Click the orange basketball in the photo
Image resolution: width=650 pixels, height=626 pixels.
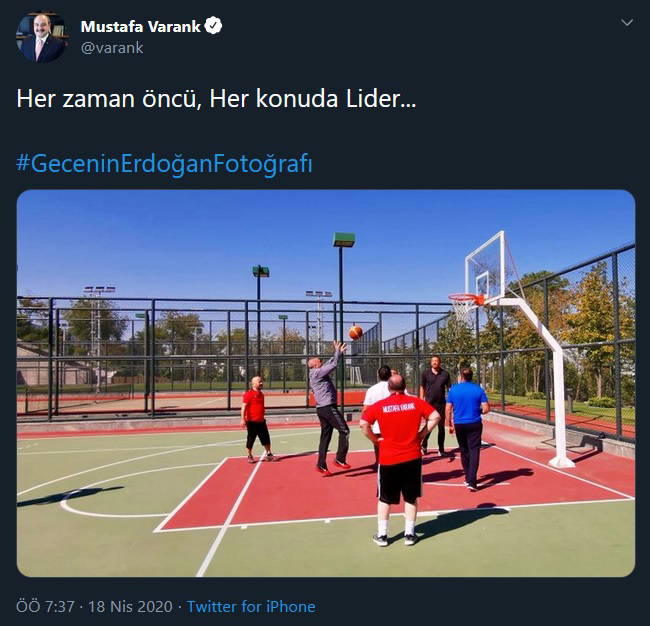(x=356, y=332)
